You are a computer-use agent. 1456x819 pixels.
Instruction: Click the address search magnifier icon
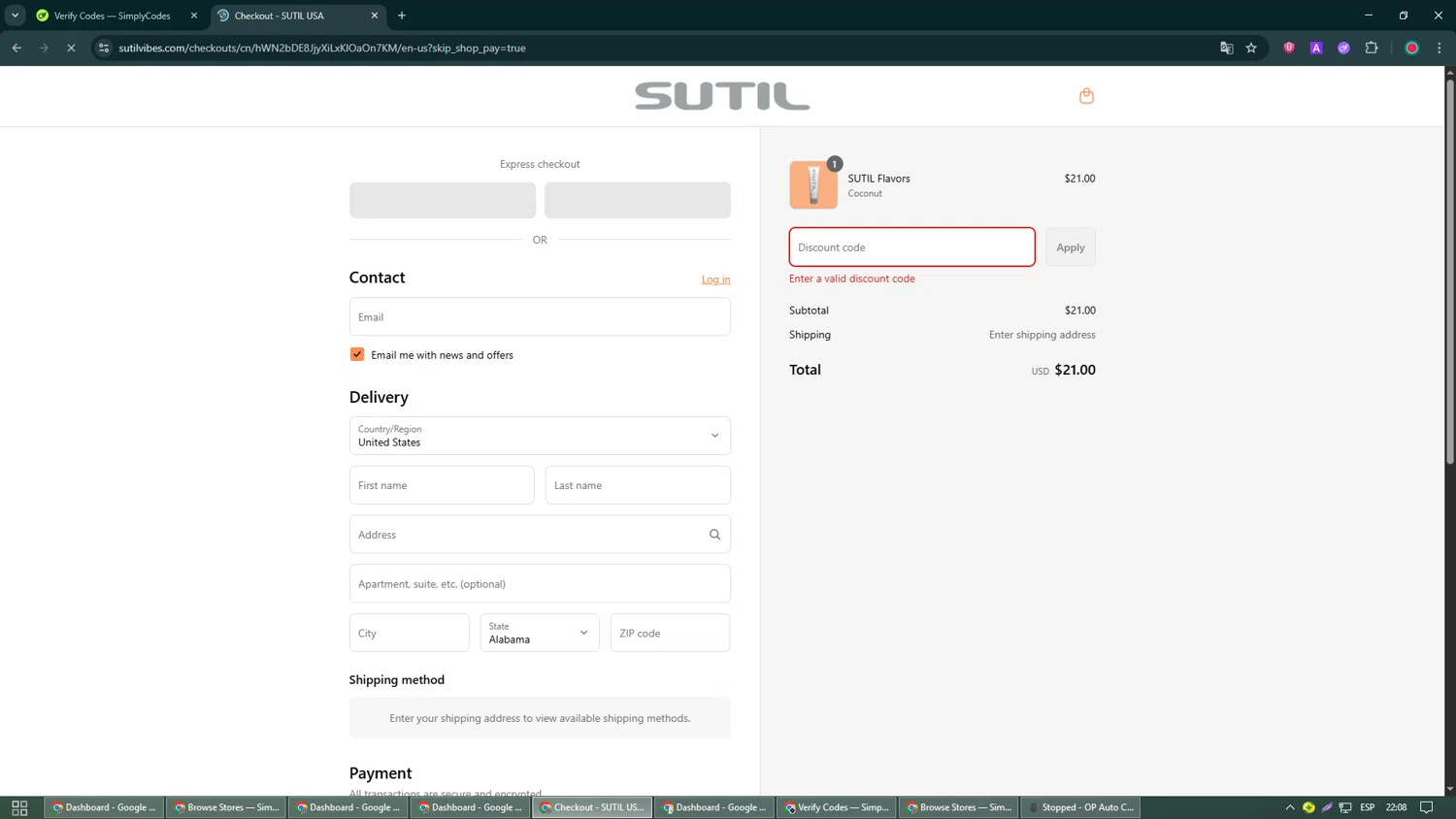[x=714, y=535]
